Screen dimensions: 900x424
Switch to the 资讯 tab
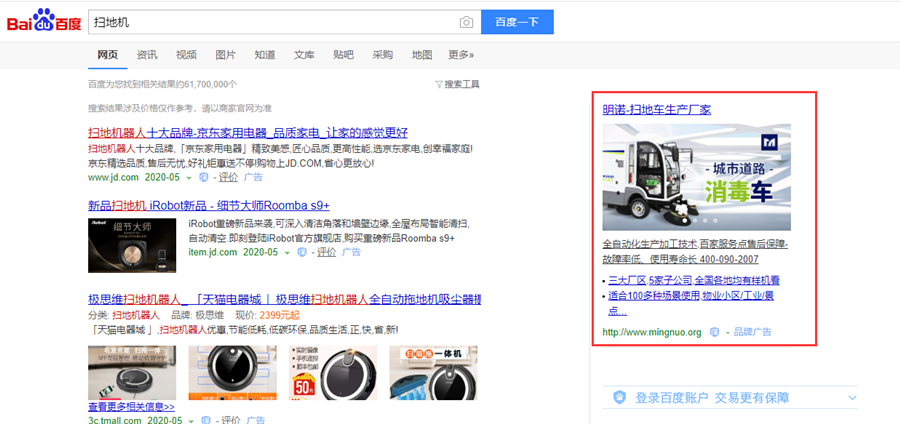[x=147, y=55]
